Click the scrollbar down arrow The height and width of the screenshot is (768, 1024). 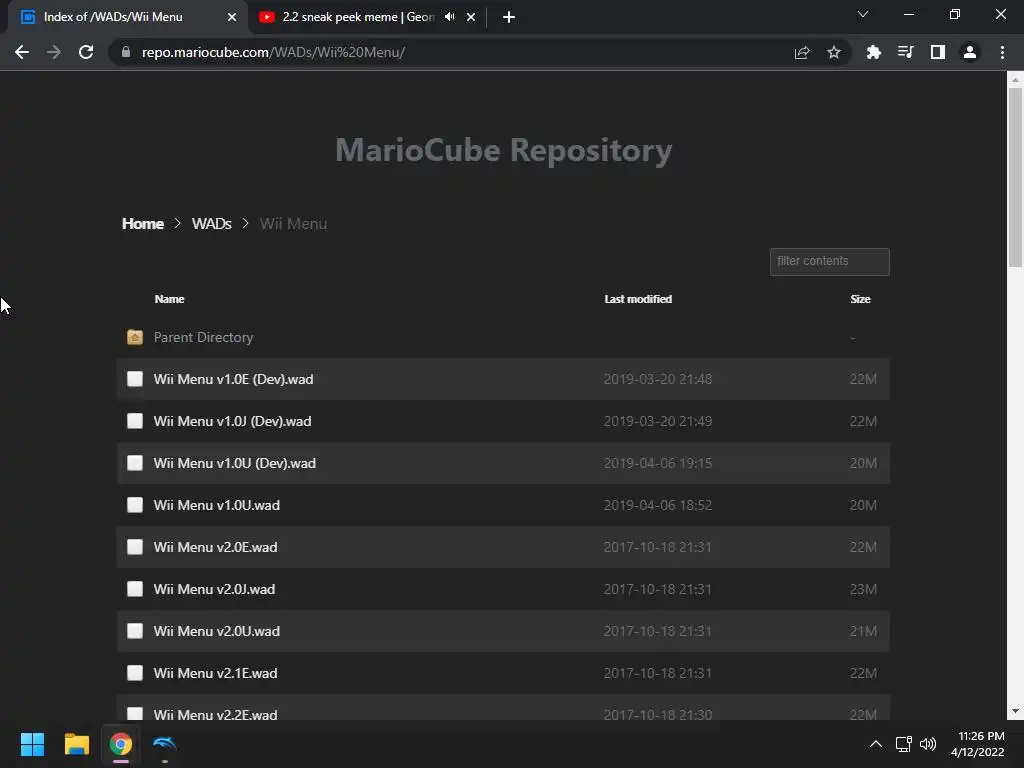pyautogui.click(x=1015, y=711)
